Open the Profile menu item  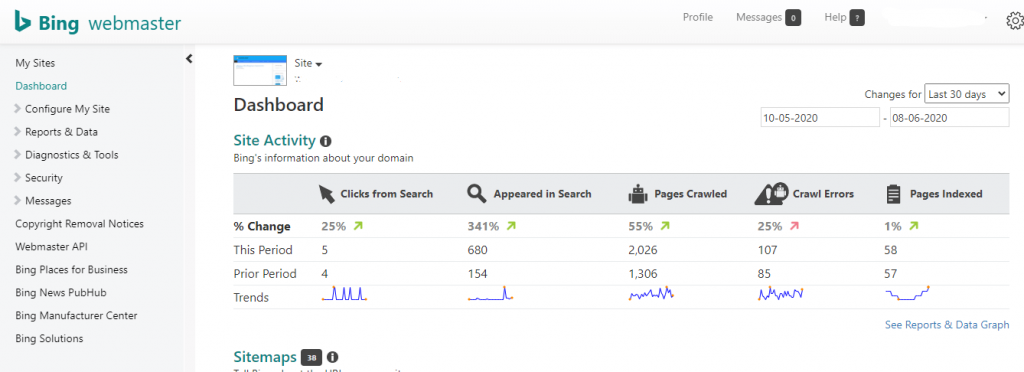(x=697, y=18)
